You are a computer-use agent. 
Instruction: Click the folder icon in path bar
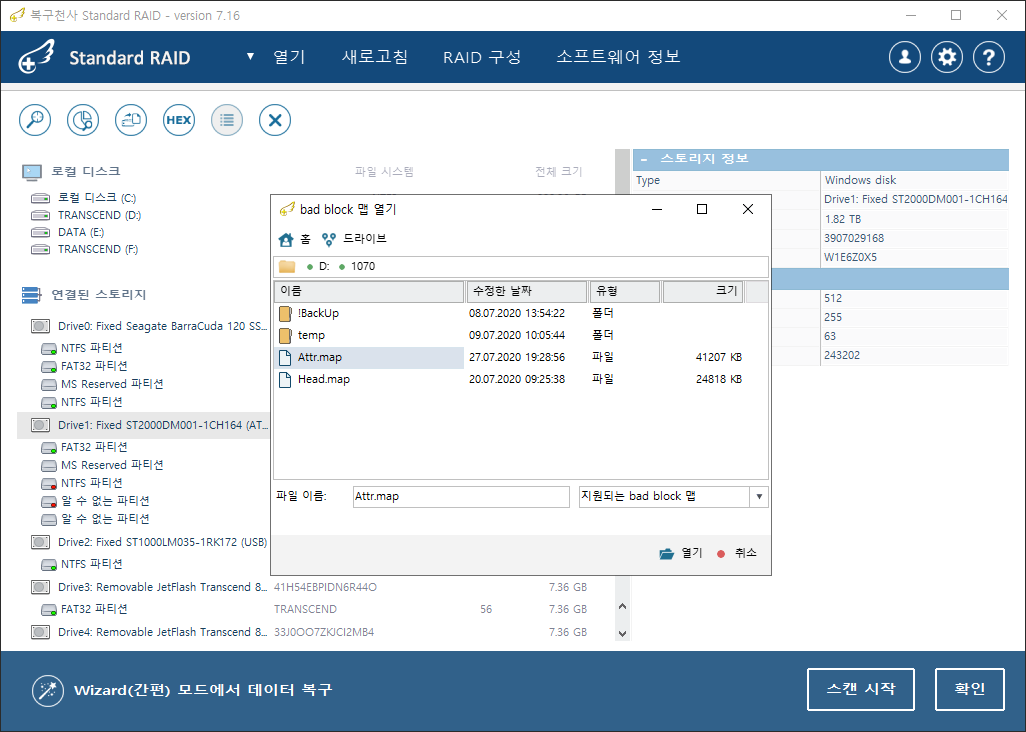(x=287, y=266)
